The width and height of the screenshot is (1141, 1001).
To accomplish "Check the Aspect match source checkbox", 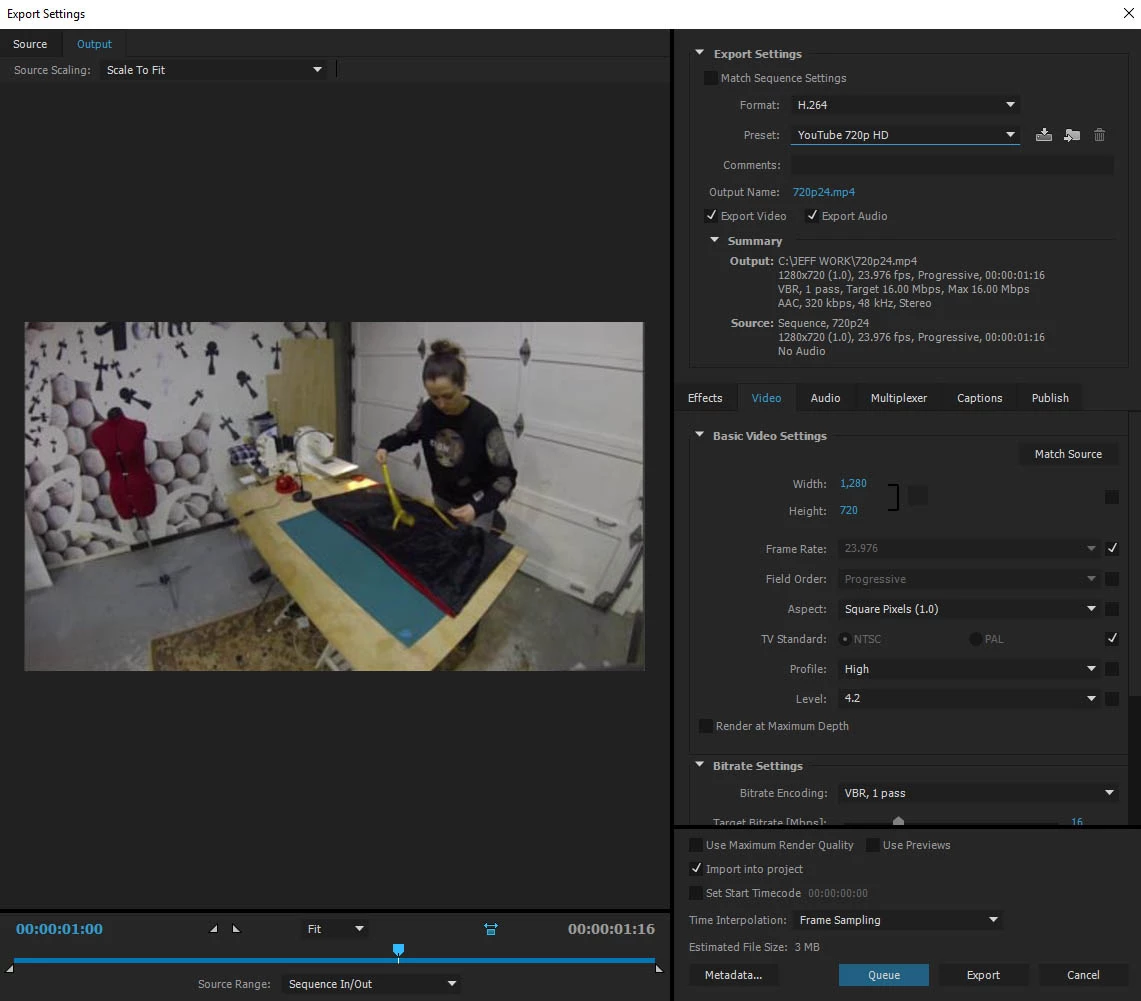I will [1112, 609].
